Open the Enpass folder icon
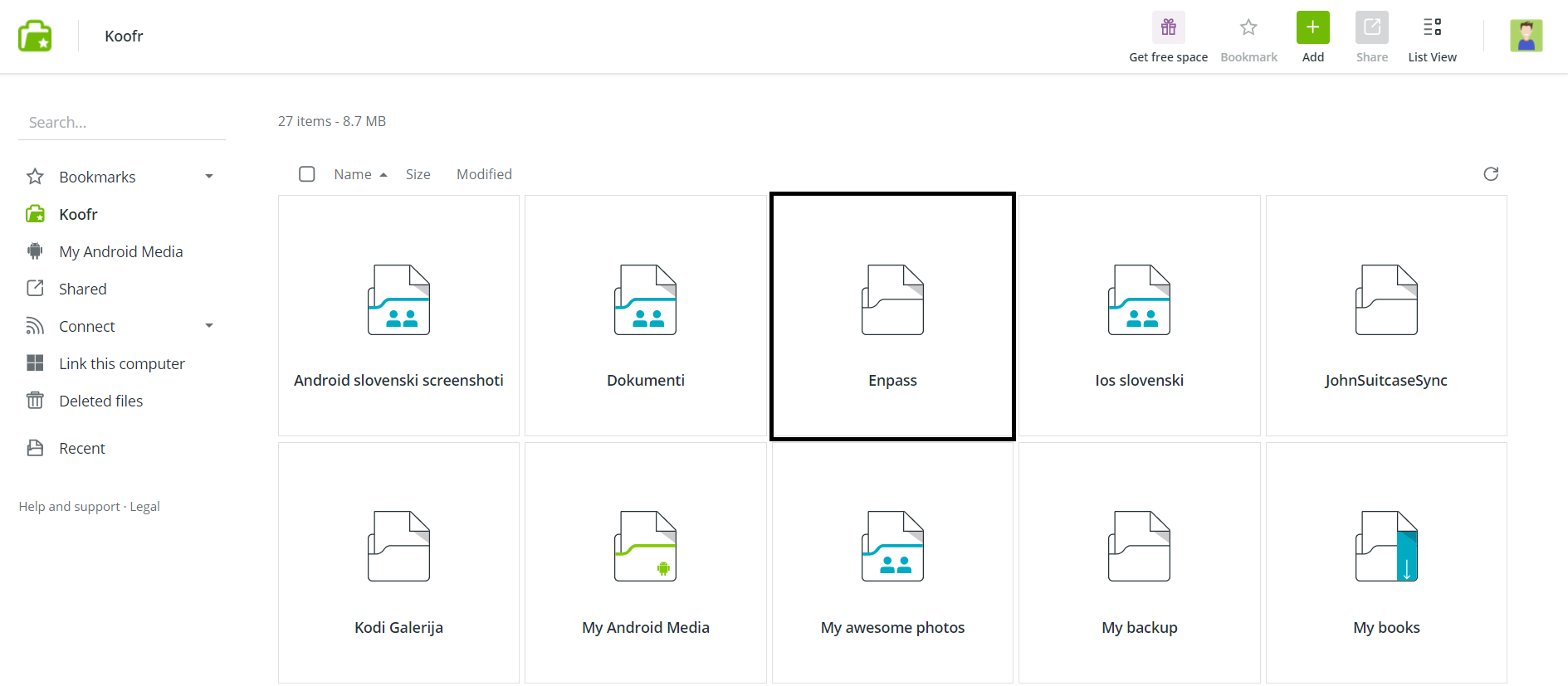Viewport: 1568px width, 686px height. [x=892, y=299]
